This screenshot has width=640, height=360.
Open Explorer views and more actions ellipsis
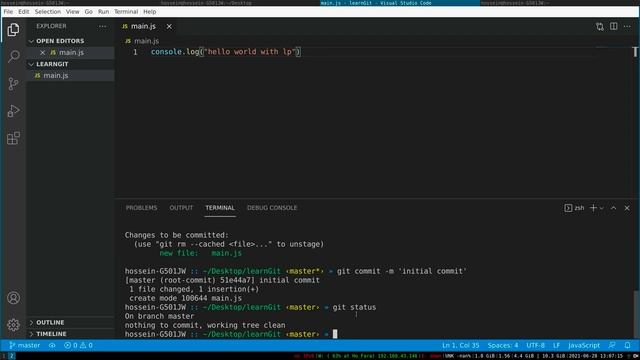point(102,26)
